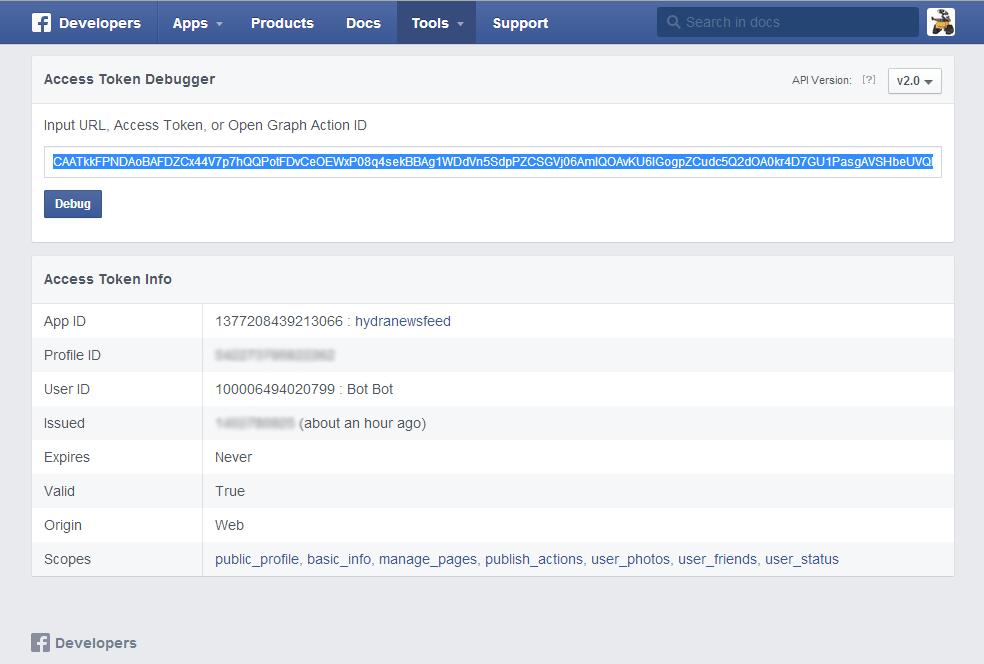Go to the Products page
The width and height of the screenshot is (984, 664).
282,23
